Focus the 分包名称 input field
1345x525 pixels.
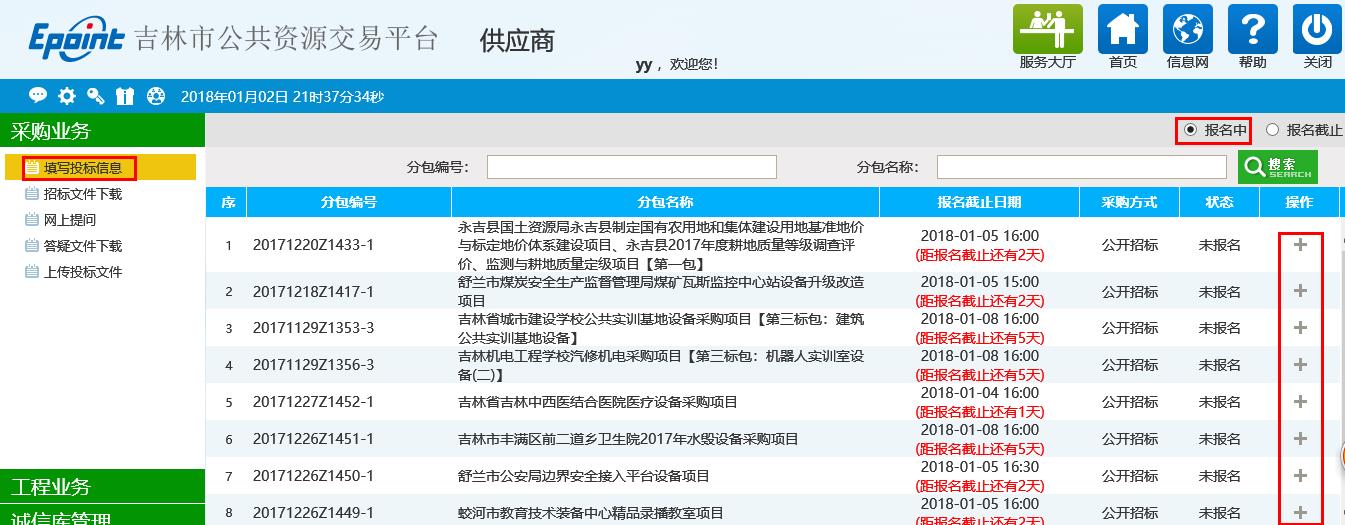1082,167
